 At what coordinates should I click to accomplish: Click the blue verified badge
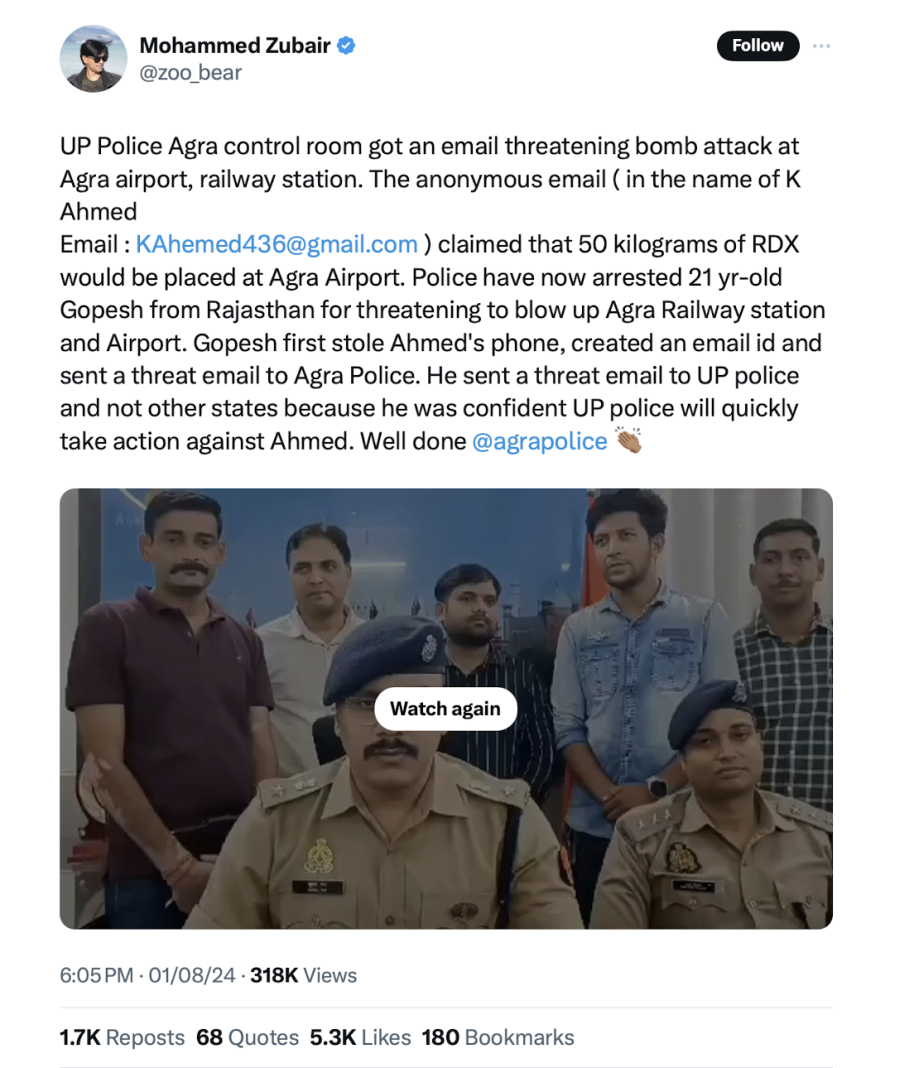tap(346, 45)
